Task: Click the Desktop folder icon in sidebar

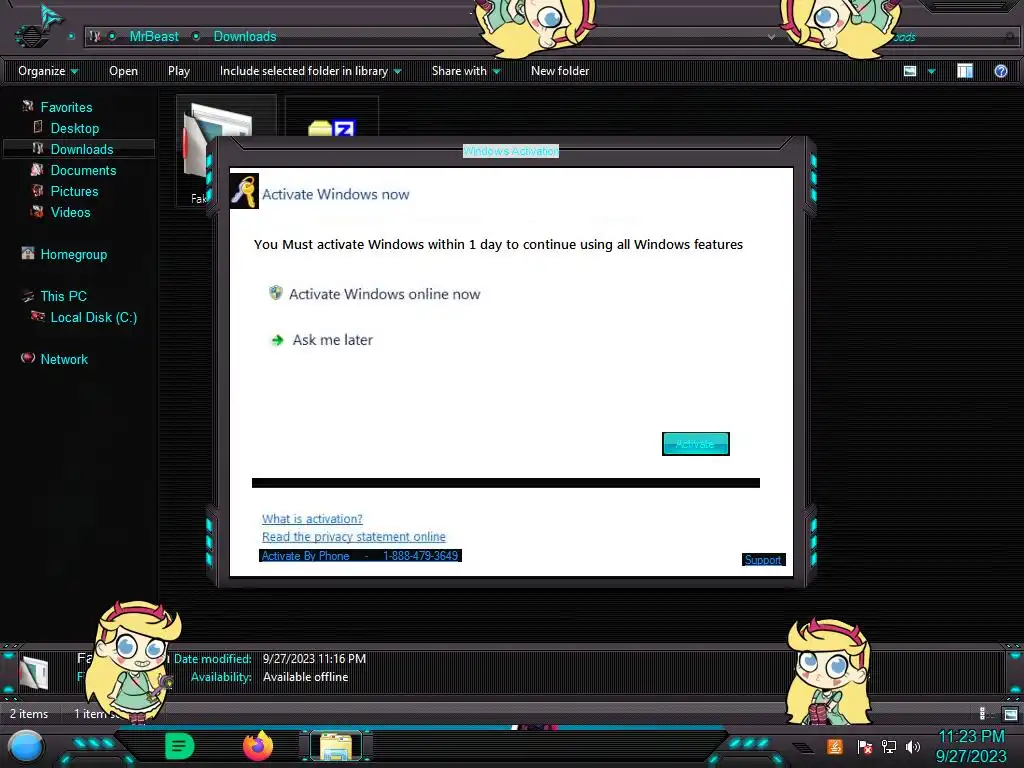Action: [x=37, y=127]
